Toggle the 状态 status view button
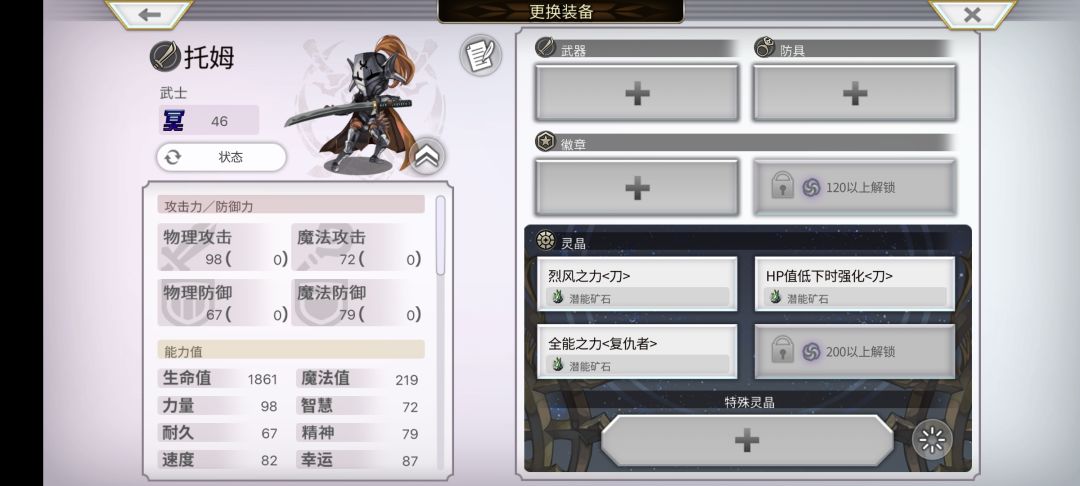Screen dimensions: 1080x486 [221, 157]
